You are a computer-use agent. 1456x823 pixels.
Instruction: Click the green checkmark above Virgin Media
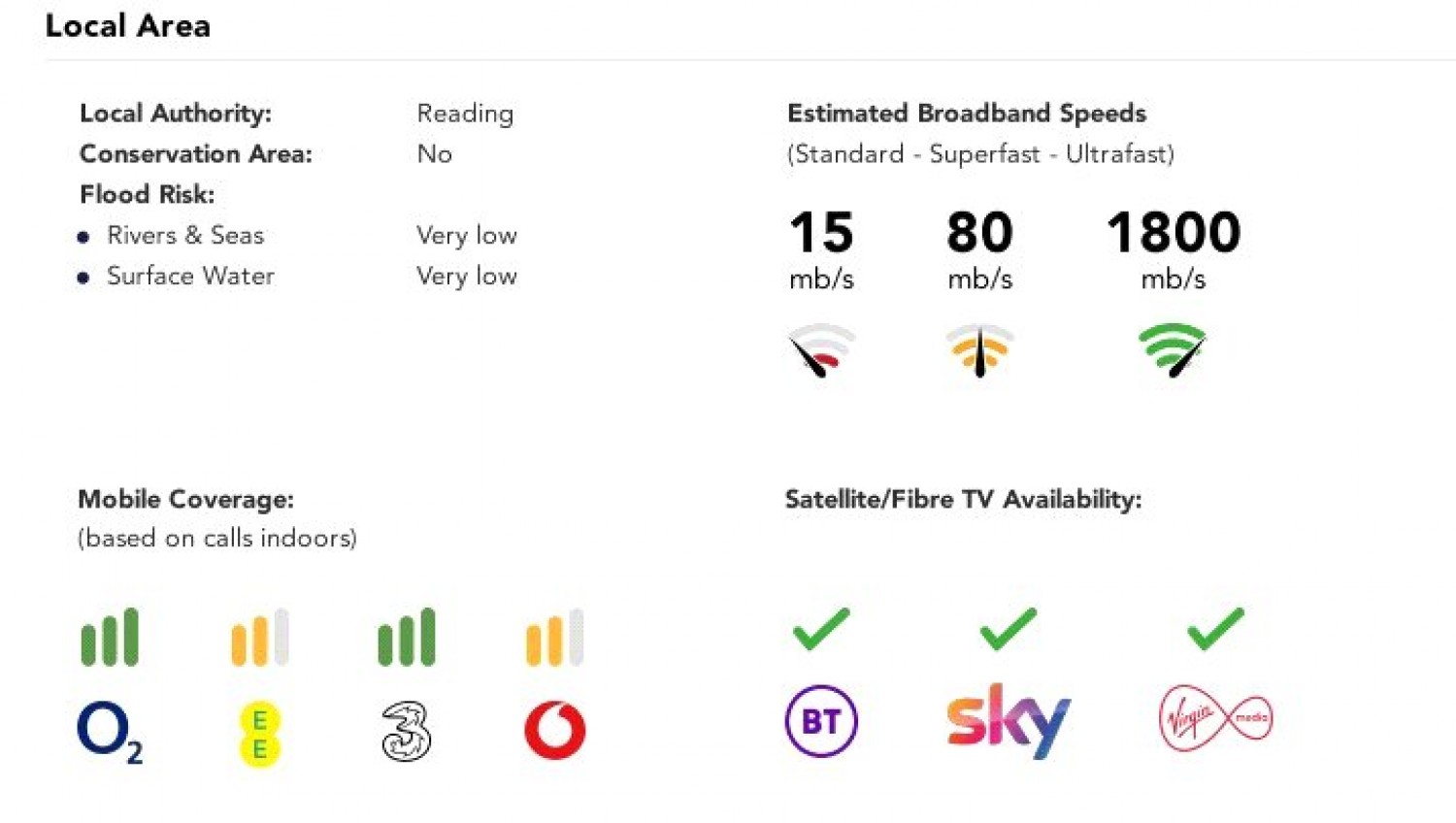(x=1215, y=629)
